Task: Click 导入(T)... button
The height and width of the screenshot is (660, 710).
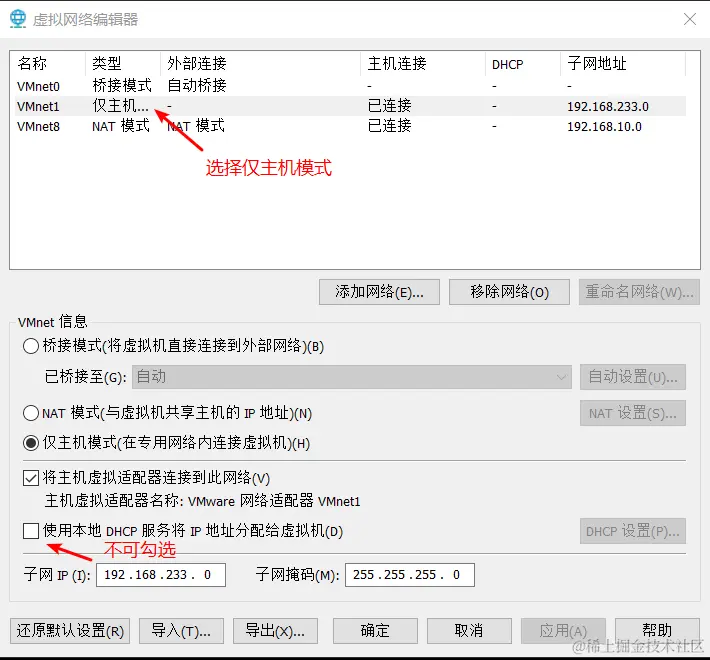Action: (181, 631)
